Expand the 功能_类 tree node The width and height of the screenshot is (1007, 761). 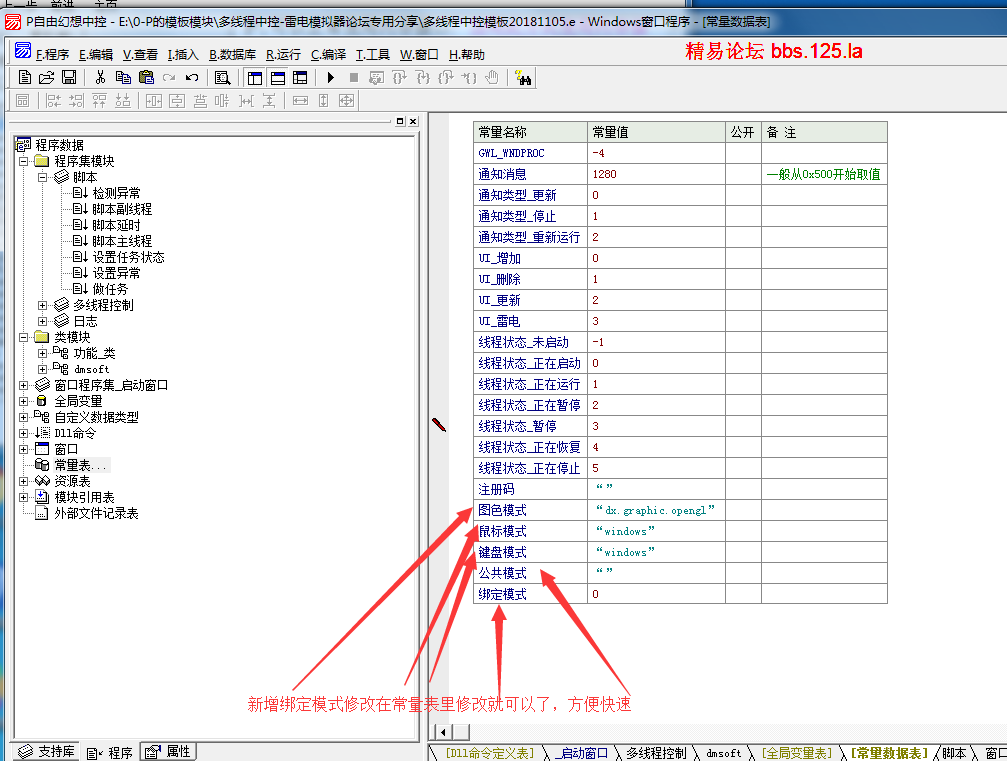42,353
